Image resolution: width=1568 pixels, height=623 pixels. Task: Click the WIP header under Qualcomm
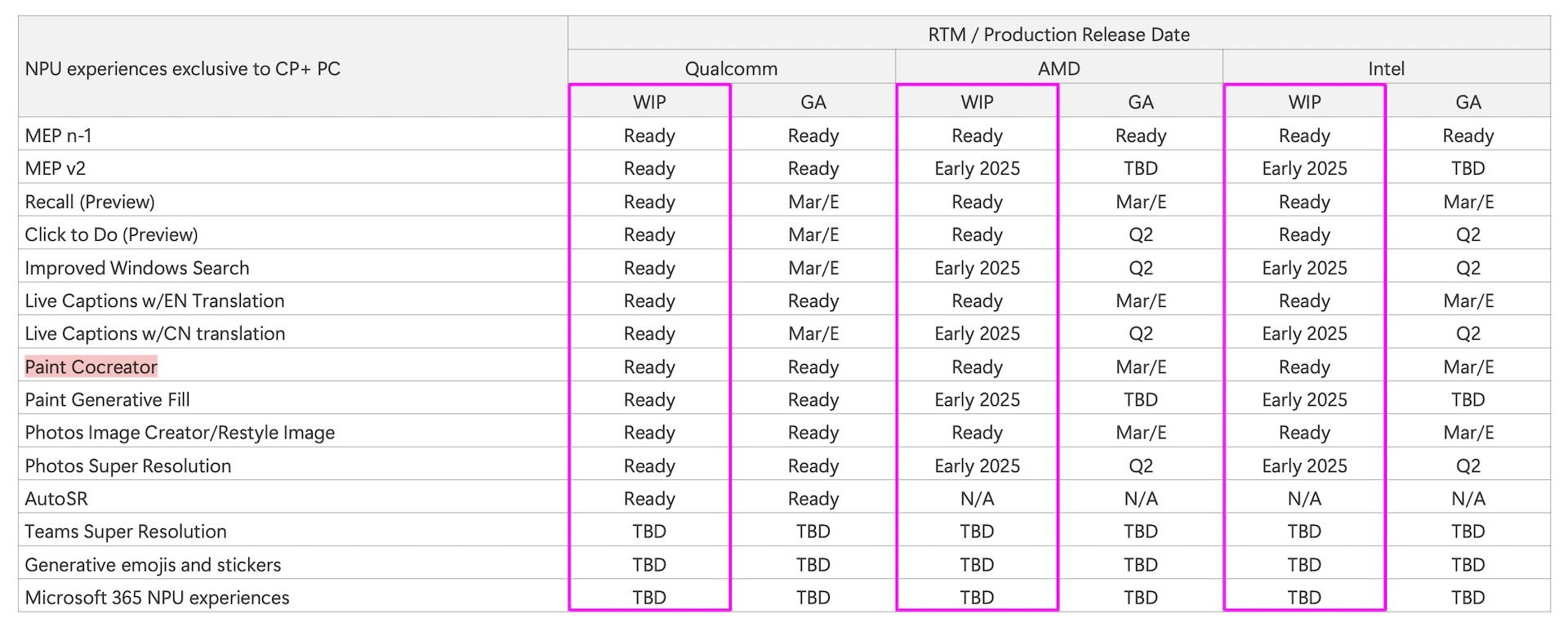(x=649, y=102)
